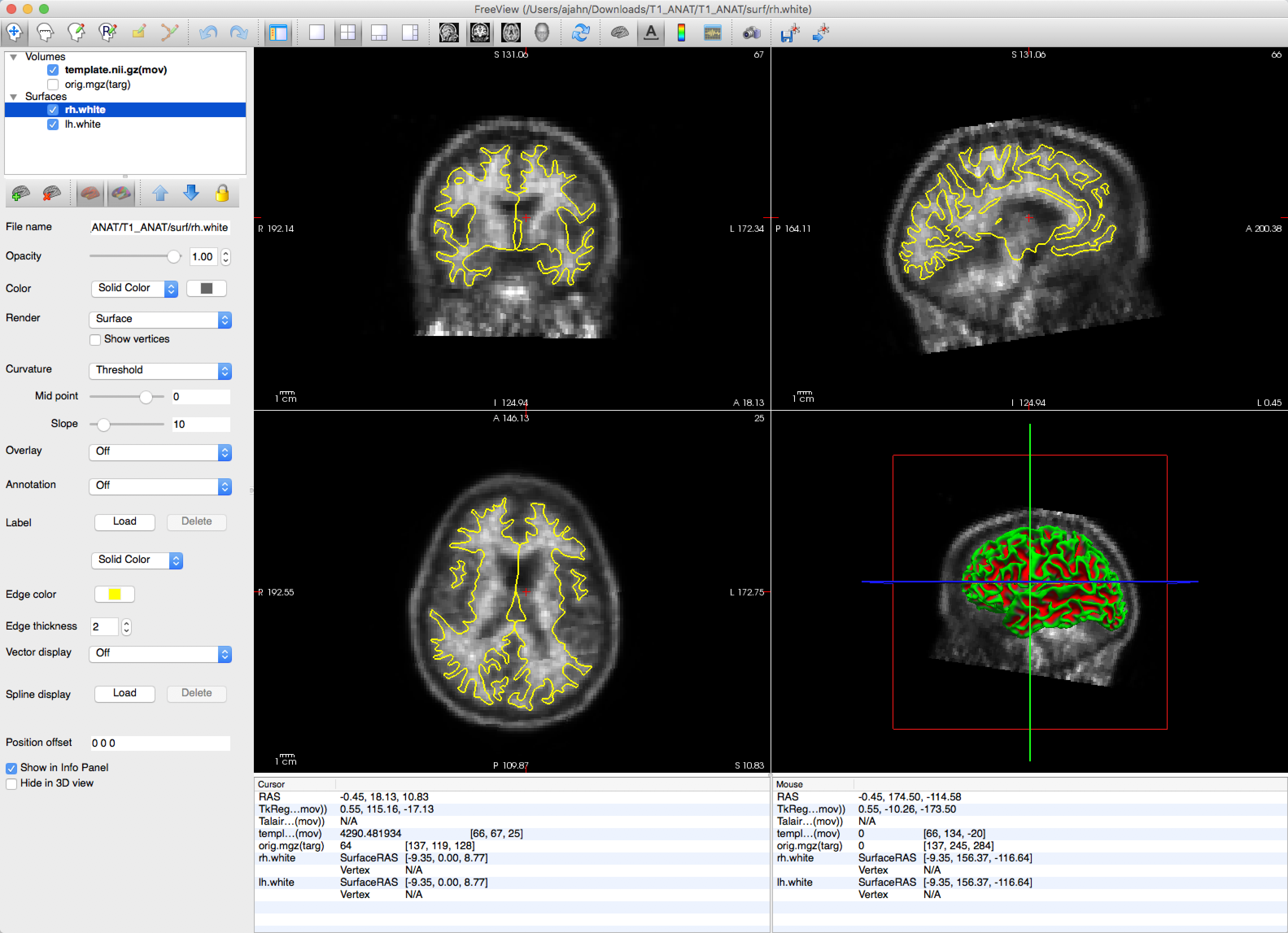
Task: Click the Undo arrow icon
Action: (208, 33)
